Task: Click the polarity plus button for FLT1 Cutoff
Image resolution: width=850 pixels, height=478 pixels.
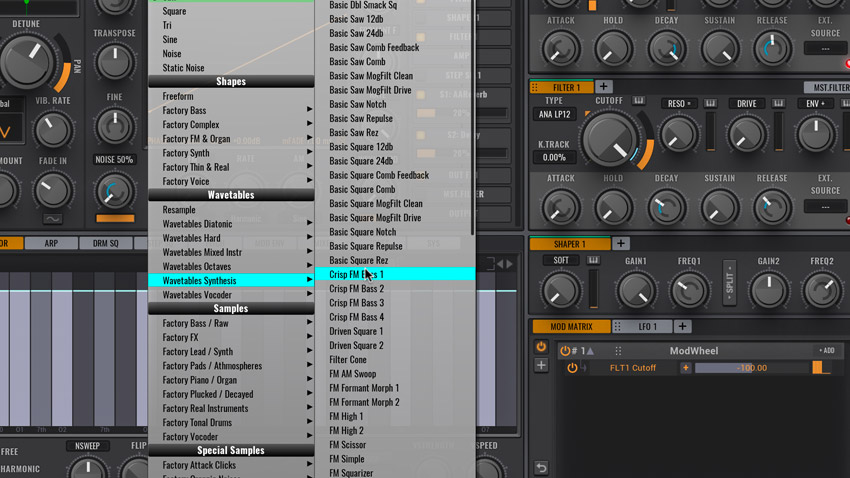Action: pos(686,368)
